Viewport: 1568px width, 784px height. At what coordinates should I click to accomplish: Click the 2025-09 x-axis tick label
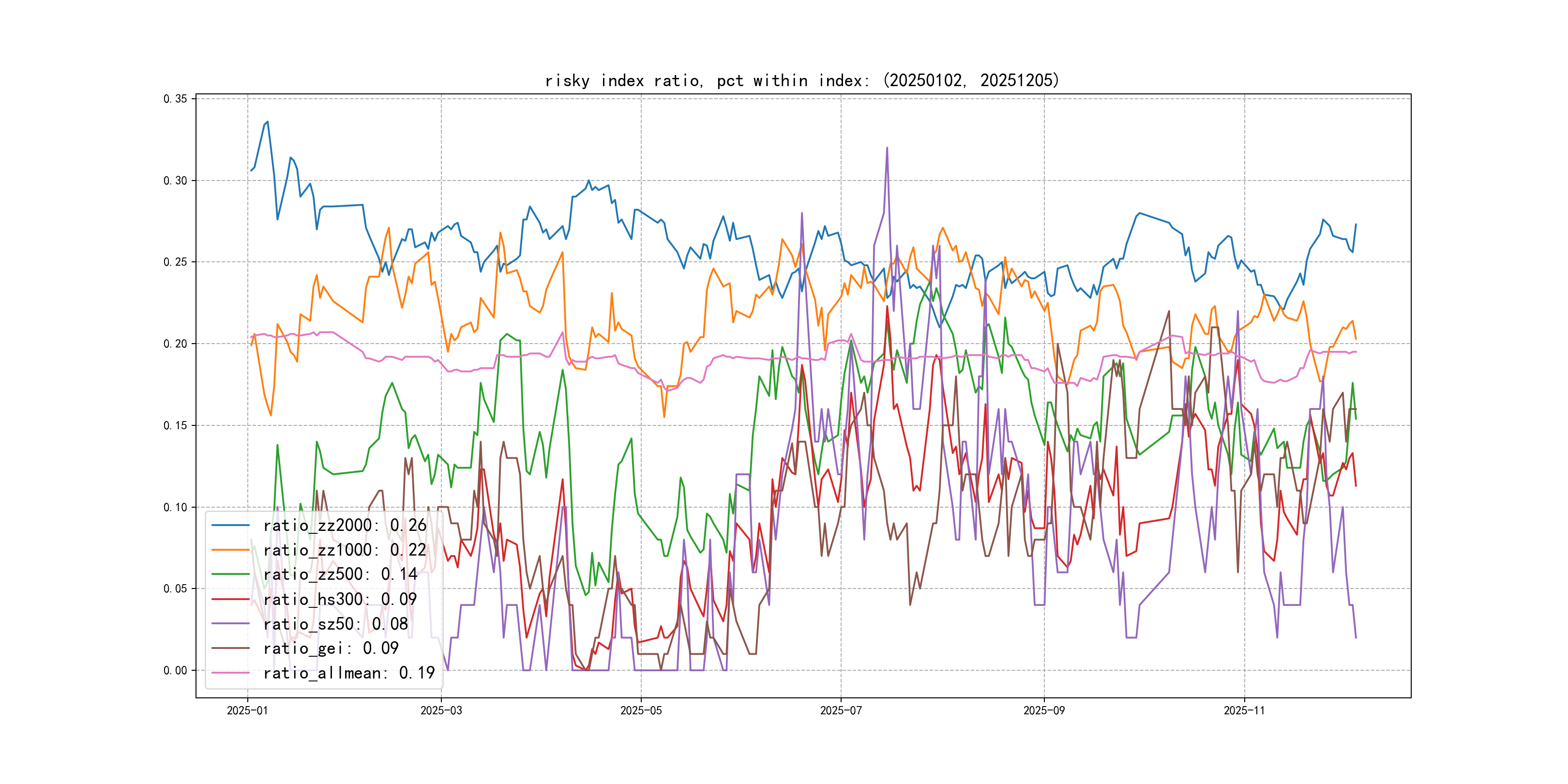tap(1044, 710)
